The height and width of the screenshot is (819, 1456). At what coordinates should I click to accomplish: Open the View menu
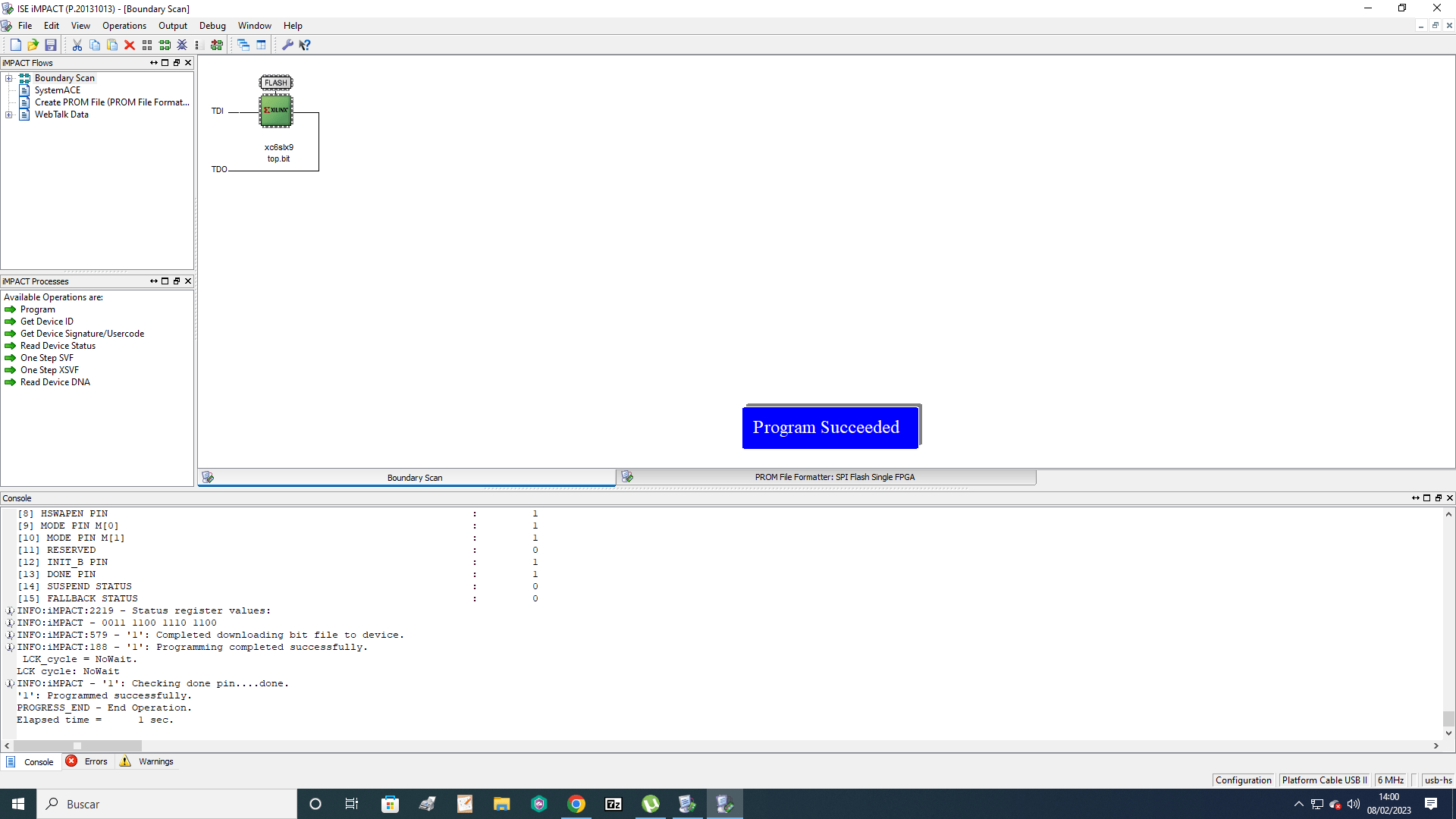(x=80, y=26)
